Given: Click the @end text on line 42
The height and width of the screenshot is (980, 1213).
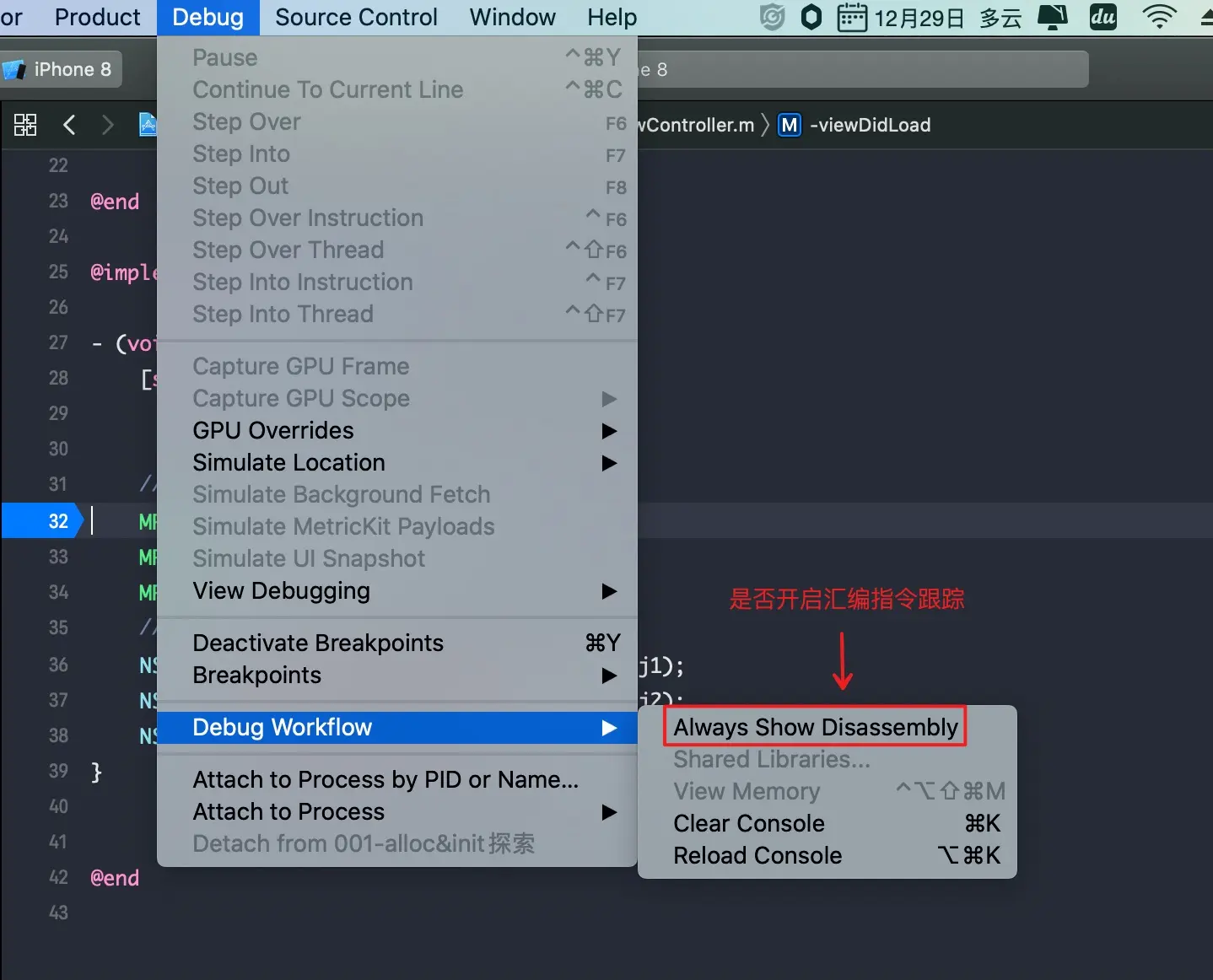Looking at the screenshot, I should [x=115, y=878].
